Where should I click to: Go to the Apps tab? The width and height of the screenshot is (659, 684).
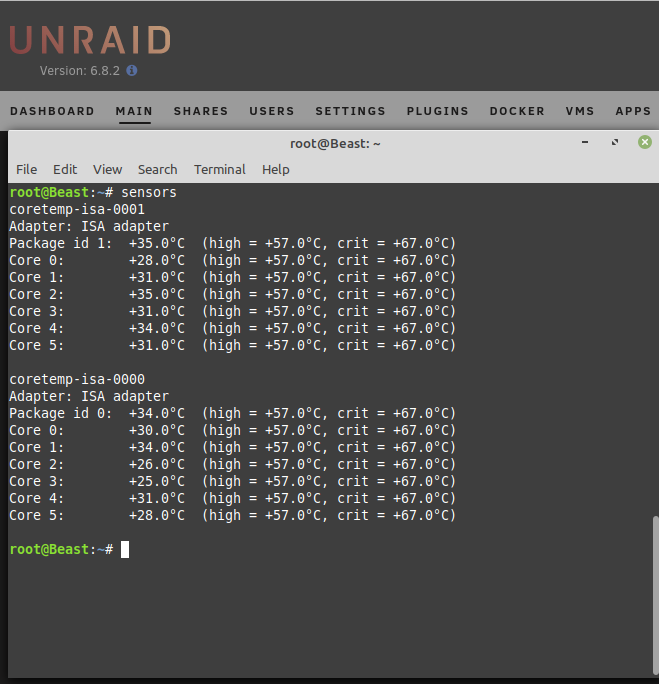tap(633, 111)
